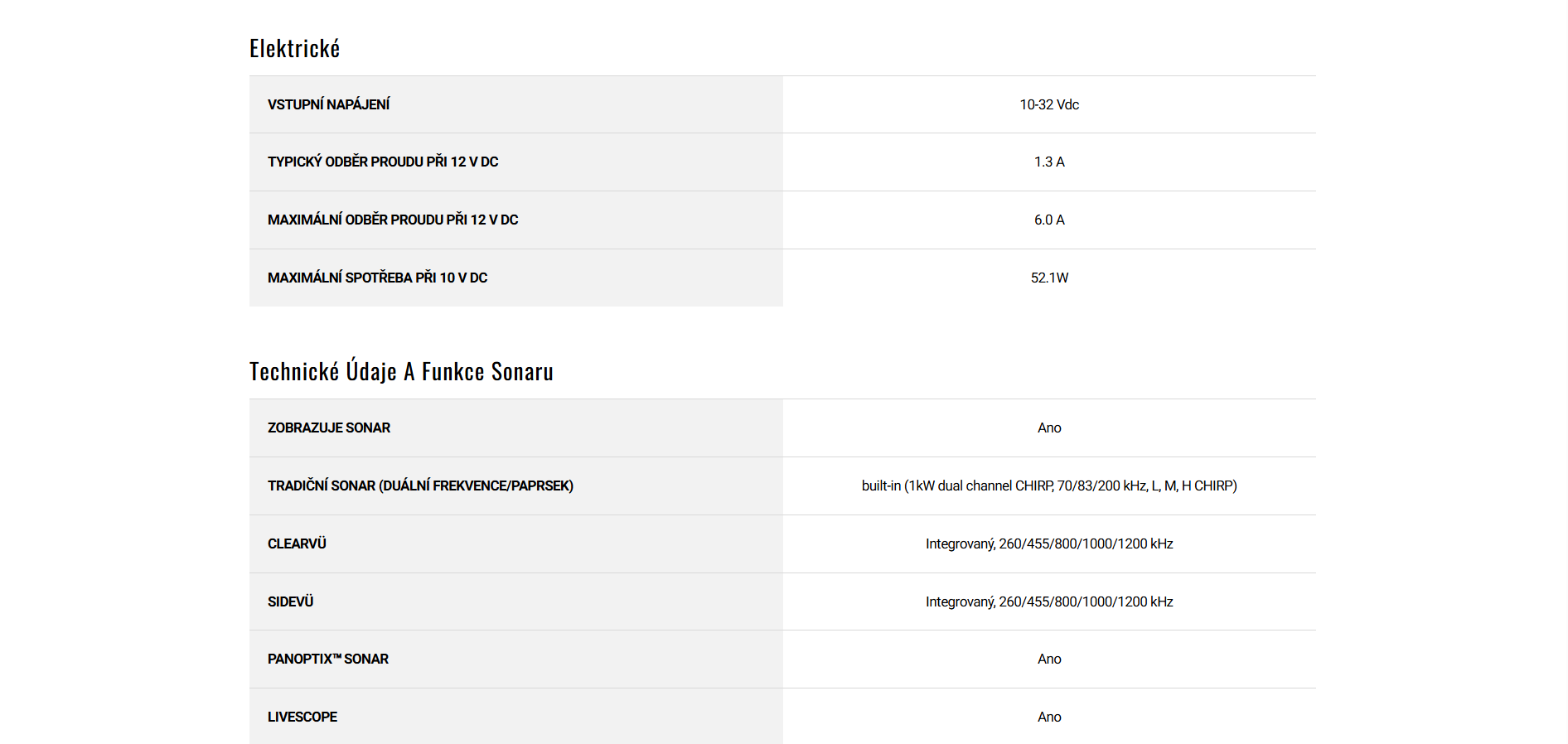
Task: Select the Maximální spotřeba při 10 V DC label
Action: tap(377, 278)
